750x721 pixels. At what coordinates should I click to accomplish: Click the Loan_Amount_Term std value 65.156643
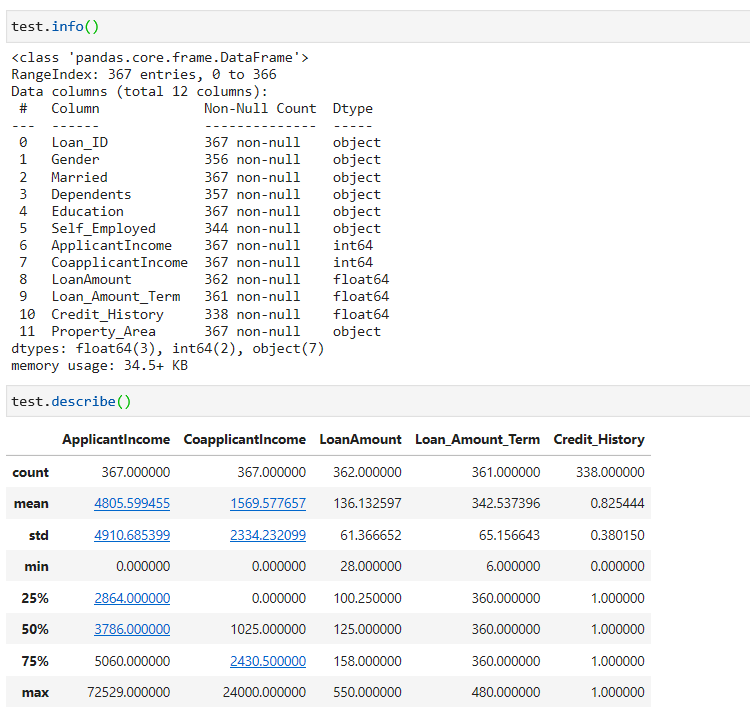(x=509, y=535)
